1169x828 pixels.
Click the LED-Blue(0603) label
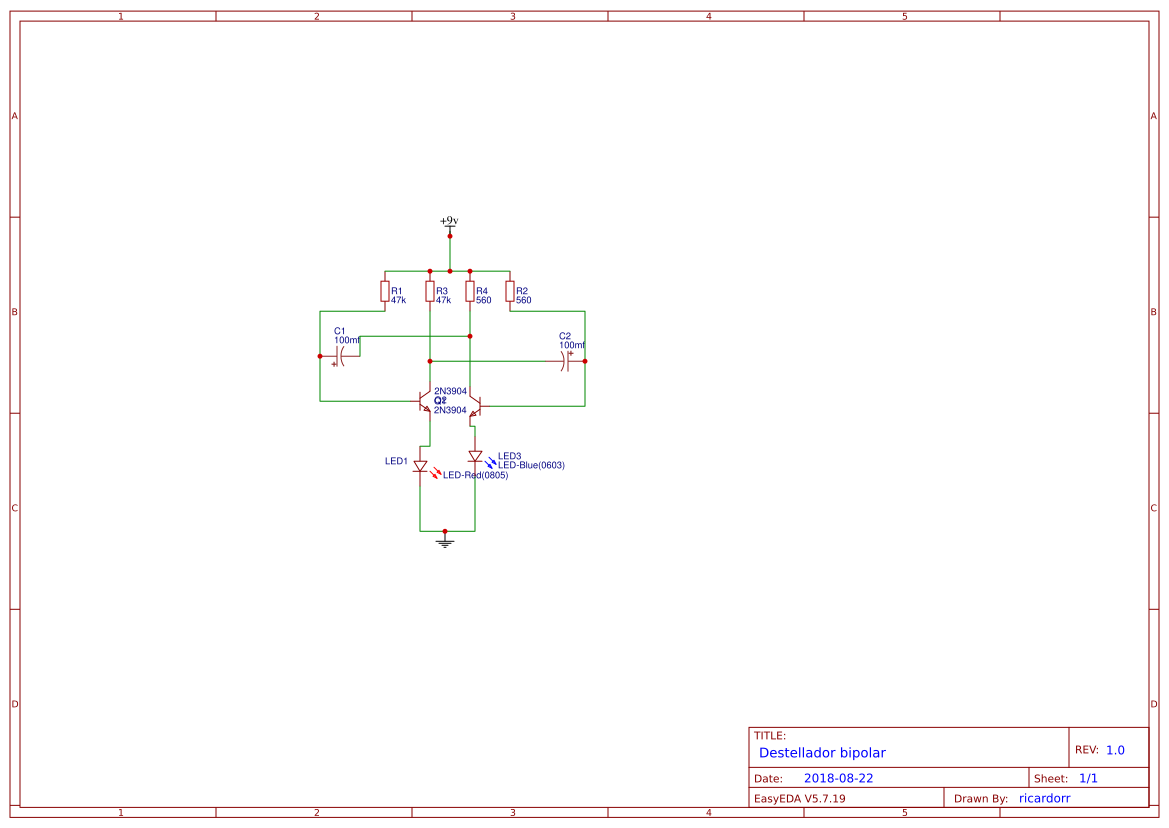tap(533, 464)
